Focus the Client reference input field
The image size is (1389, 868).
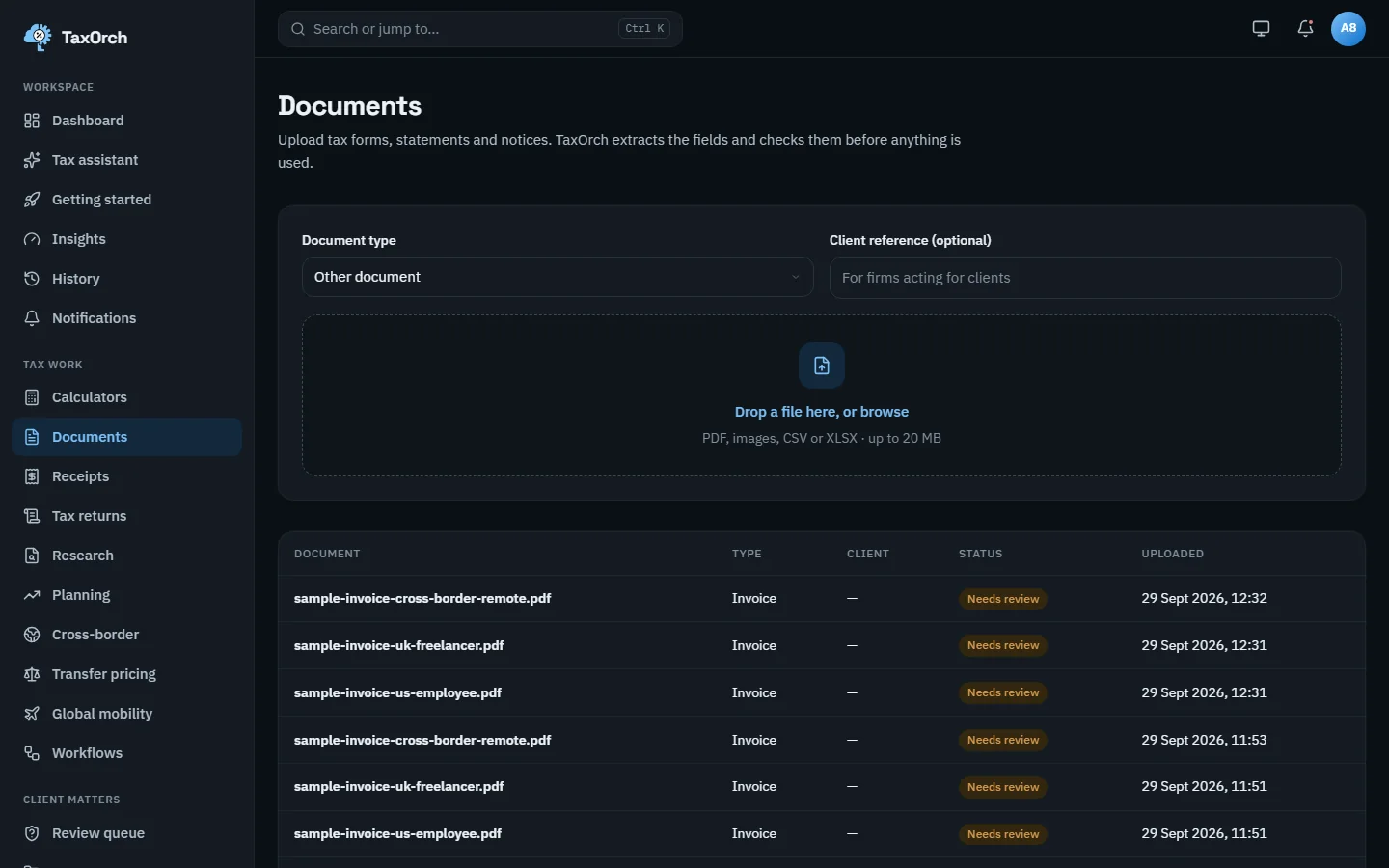tap(1085, 278)
